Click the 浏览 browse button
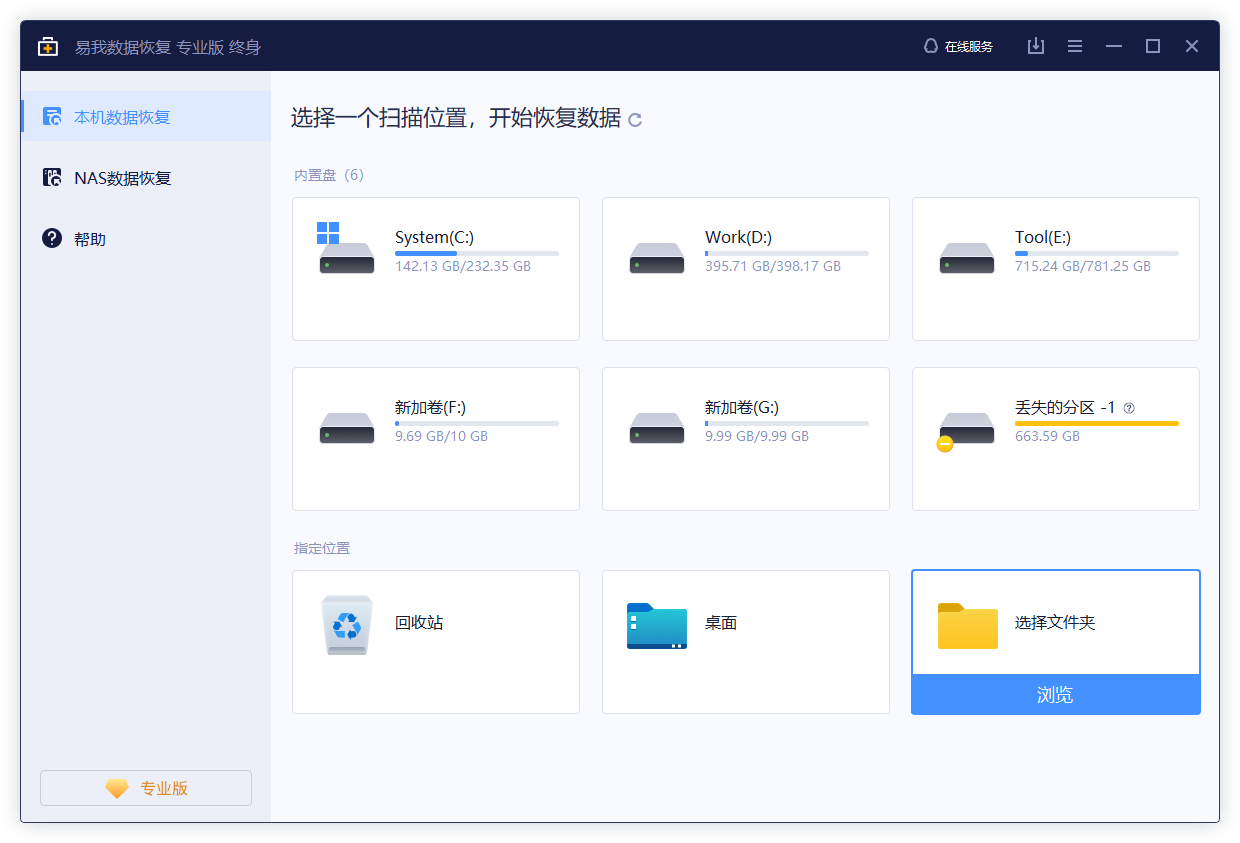The width and height of the screenshot is (1240, 843). coord(1055,694)
